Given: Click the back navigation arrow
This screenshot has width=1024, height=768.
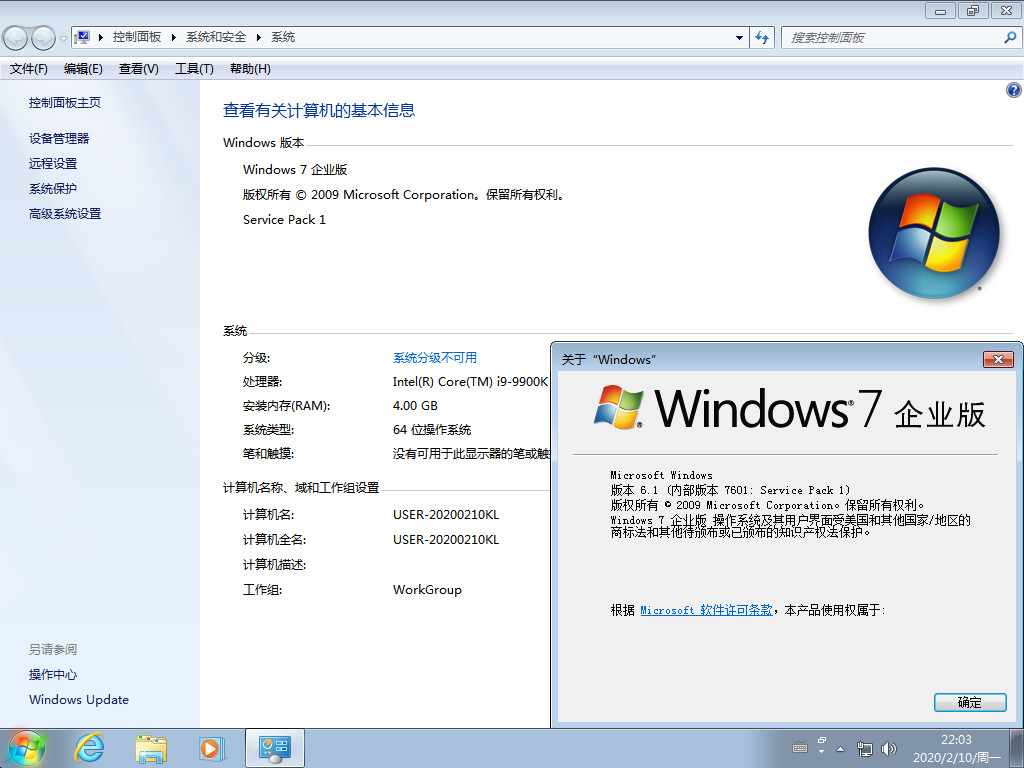Looking at the screenshot, I should click(15, 37).
